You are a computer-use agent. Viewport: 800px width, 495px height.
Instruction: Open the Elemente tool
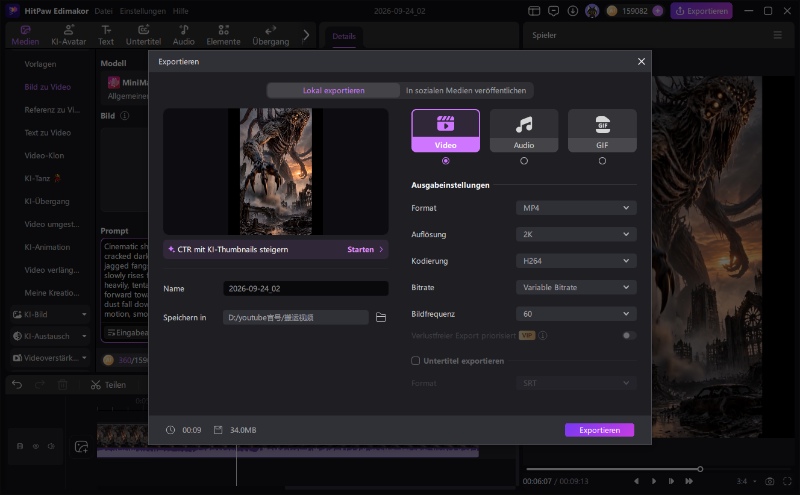point(223,35)
